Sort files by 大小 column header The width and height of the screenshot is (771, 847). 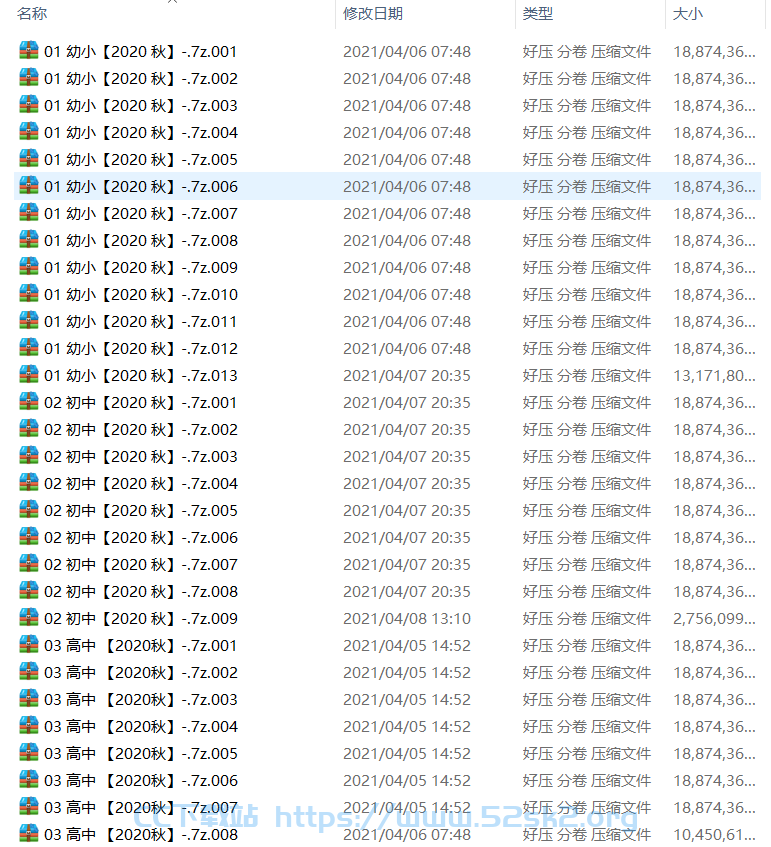687,14
